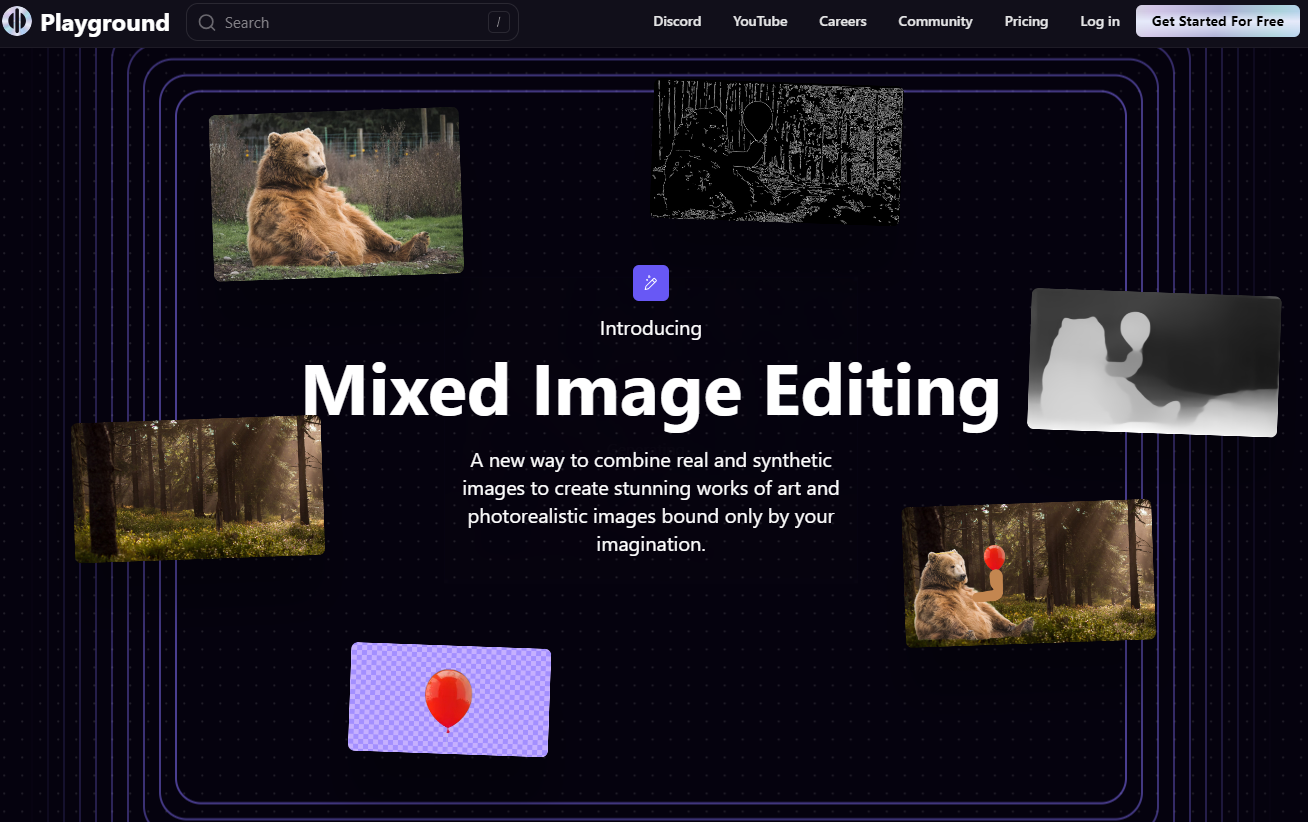This screenshot has width=1308, height=822.
Task: Open the Community page
Action: (x=935, y=21)
